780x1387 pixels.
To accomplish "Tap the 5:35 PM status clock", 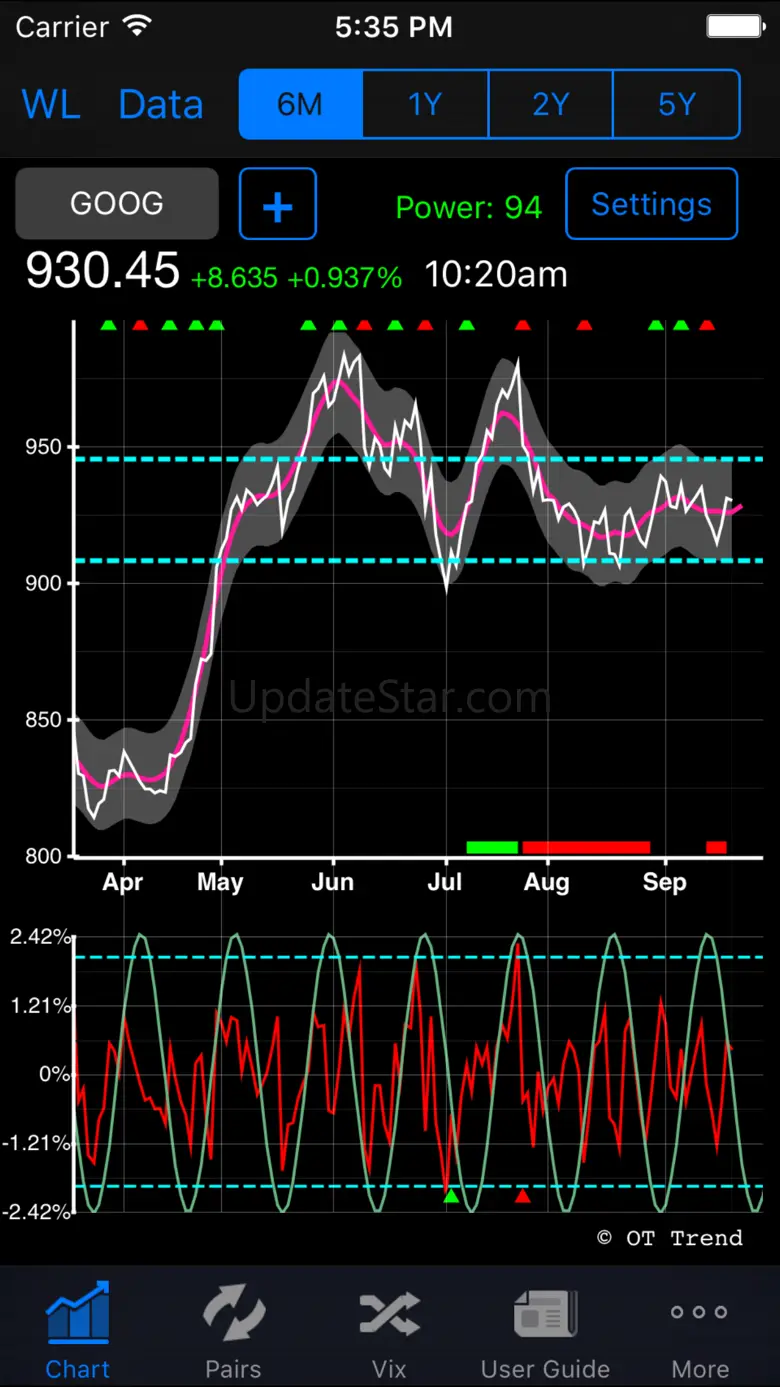I will tap(394, 27).
